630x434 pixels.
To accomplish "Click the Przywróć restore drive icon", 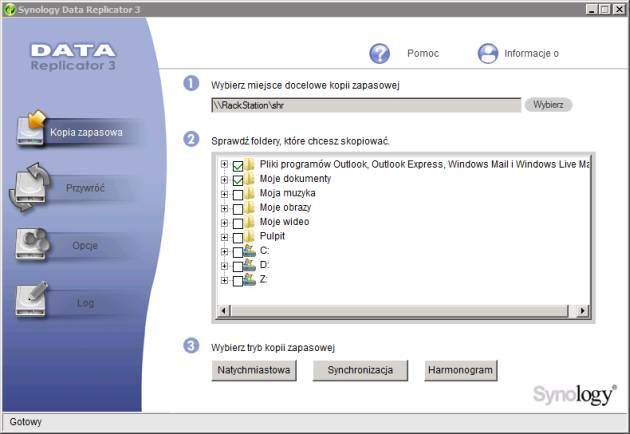I will [x=29, y=187].
